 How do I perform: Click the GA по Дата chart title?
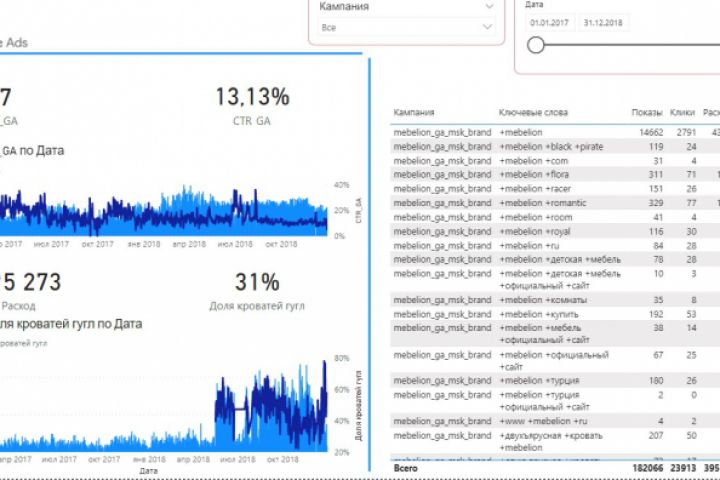point(32,151)
